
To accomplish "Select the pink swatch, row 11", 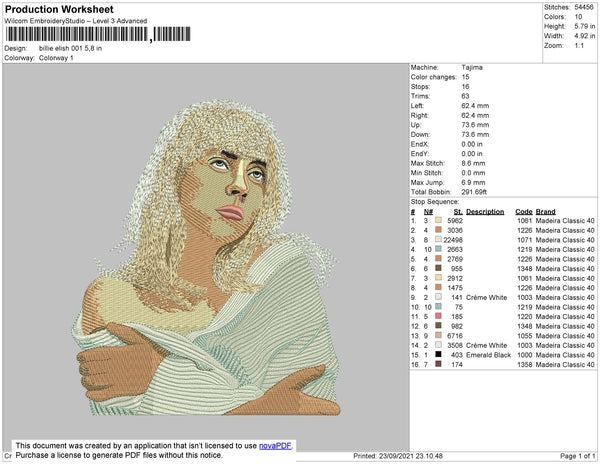I will (439, 316).
